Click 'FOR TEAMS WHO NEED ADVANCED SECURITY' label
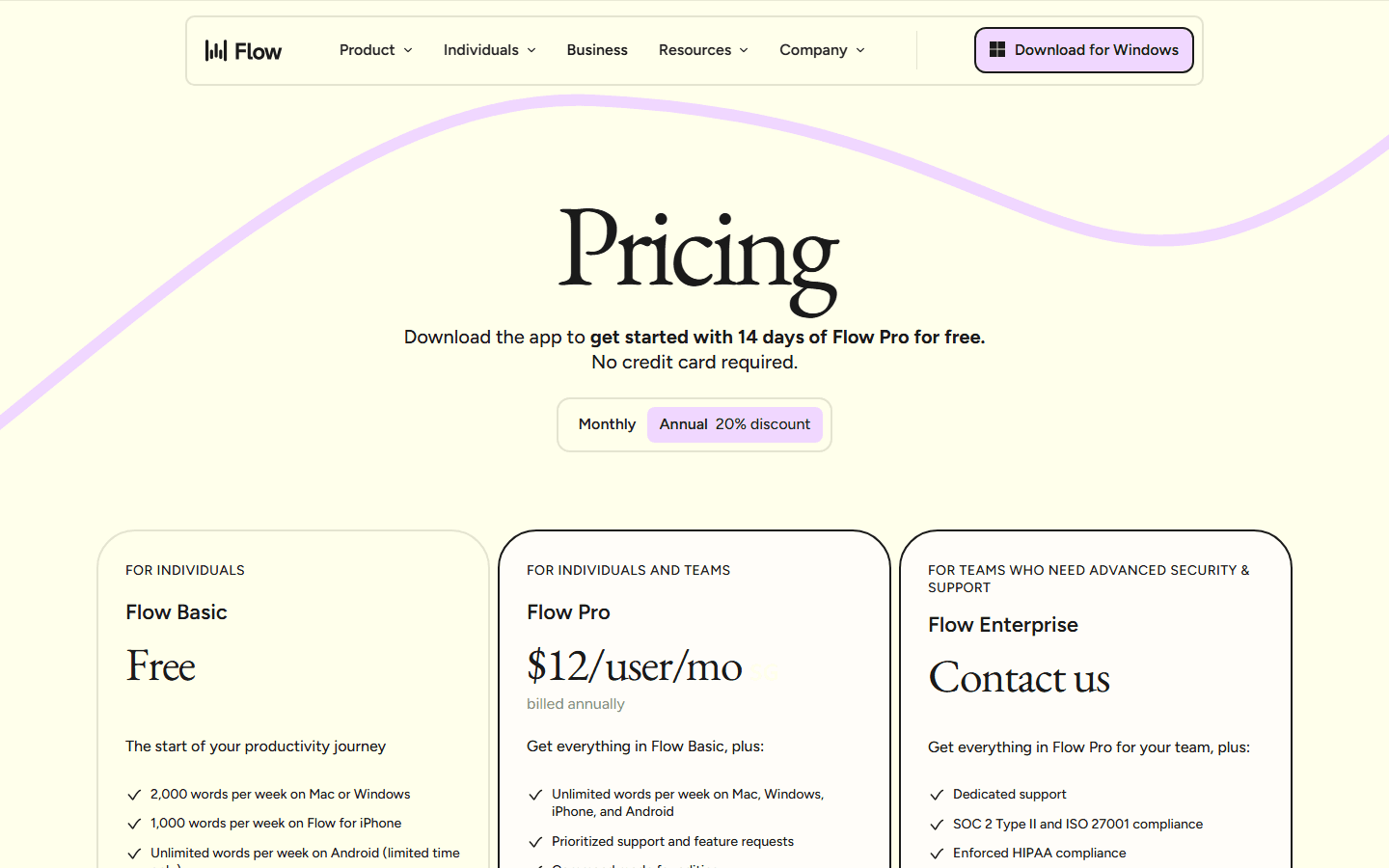The width and height of the screenshot is (1389, 868). click(x=1089, y=579)
